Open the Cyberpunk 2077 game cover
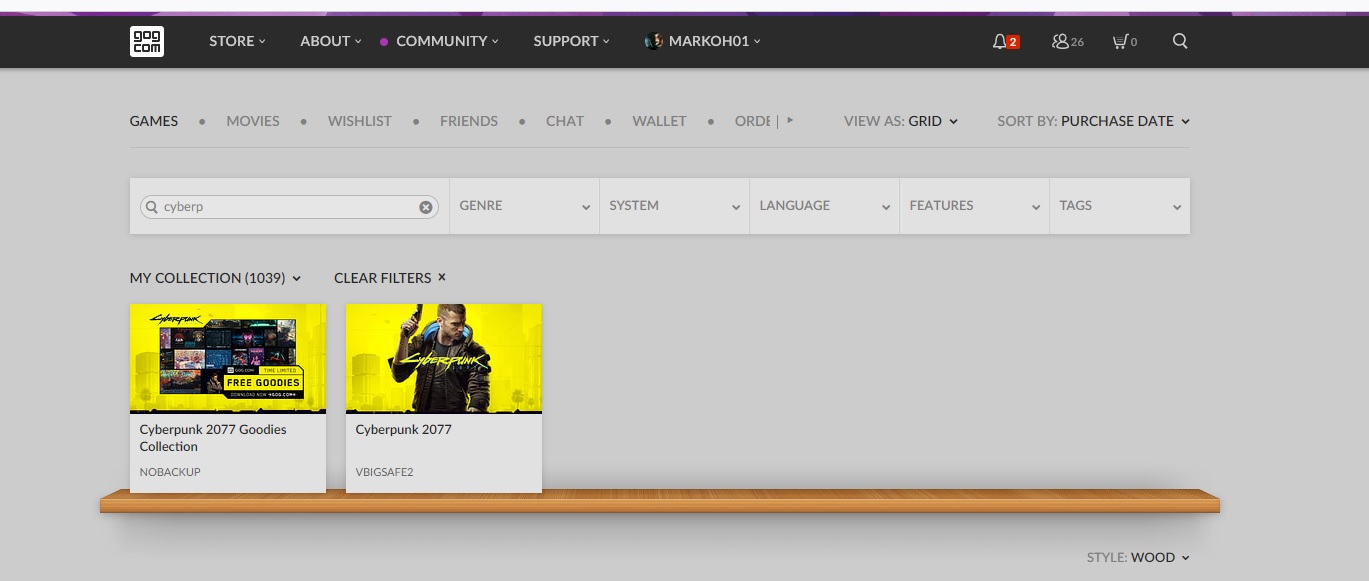This screenshot has height=581, width=1369. 444,358
